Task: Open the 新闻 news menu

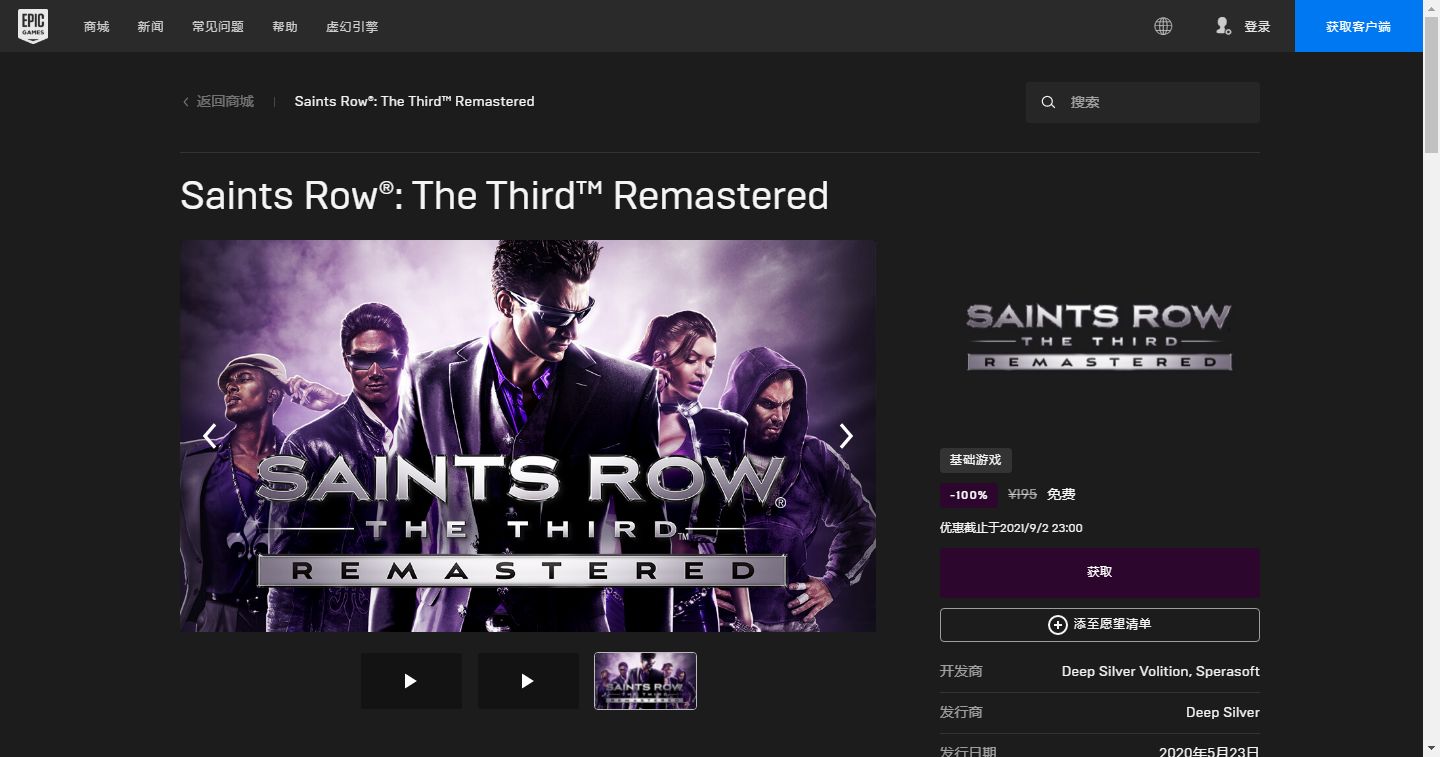Action: [x=151, y=27]
